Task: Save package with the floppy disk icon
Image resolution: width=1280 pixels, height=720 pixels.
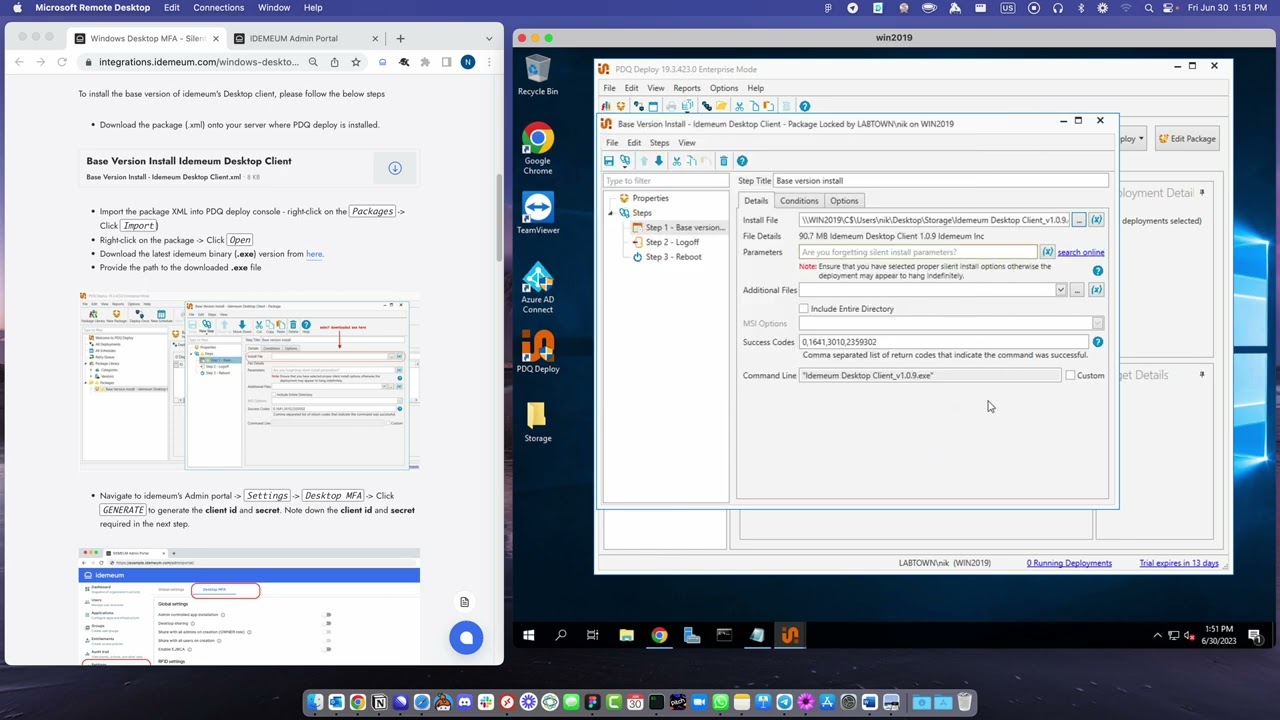Action: 608,161
